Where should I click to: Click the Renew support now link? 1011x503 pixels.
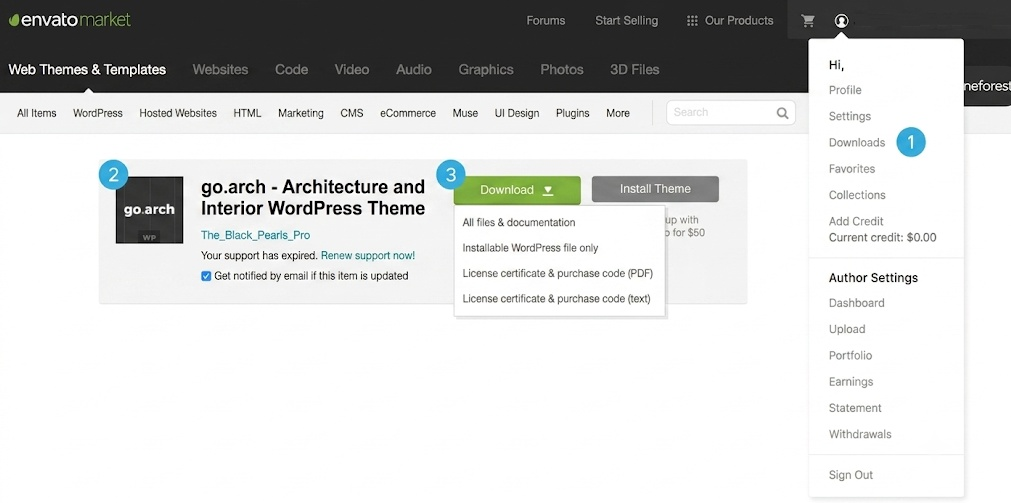click(368, 255)
